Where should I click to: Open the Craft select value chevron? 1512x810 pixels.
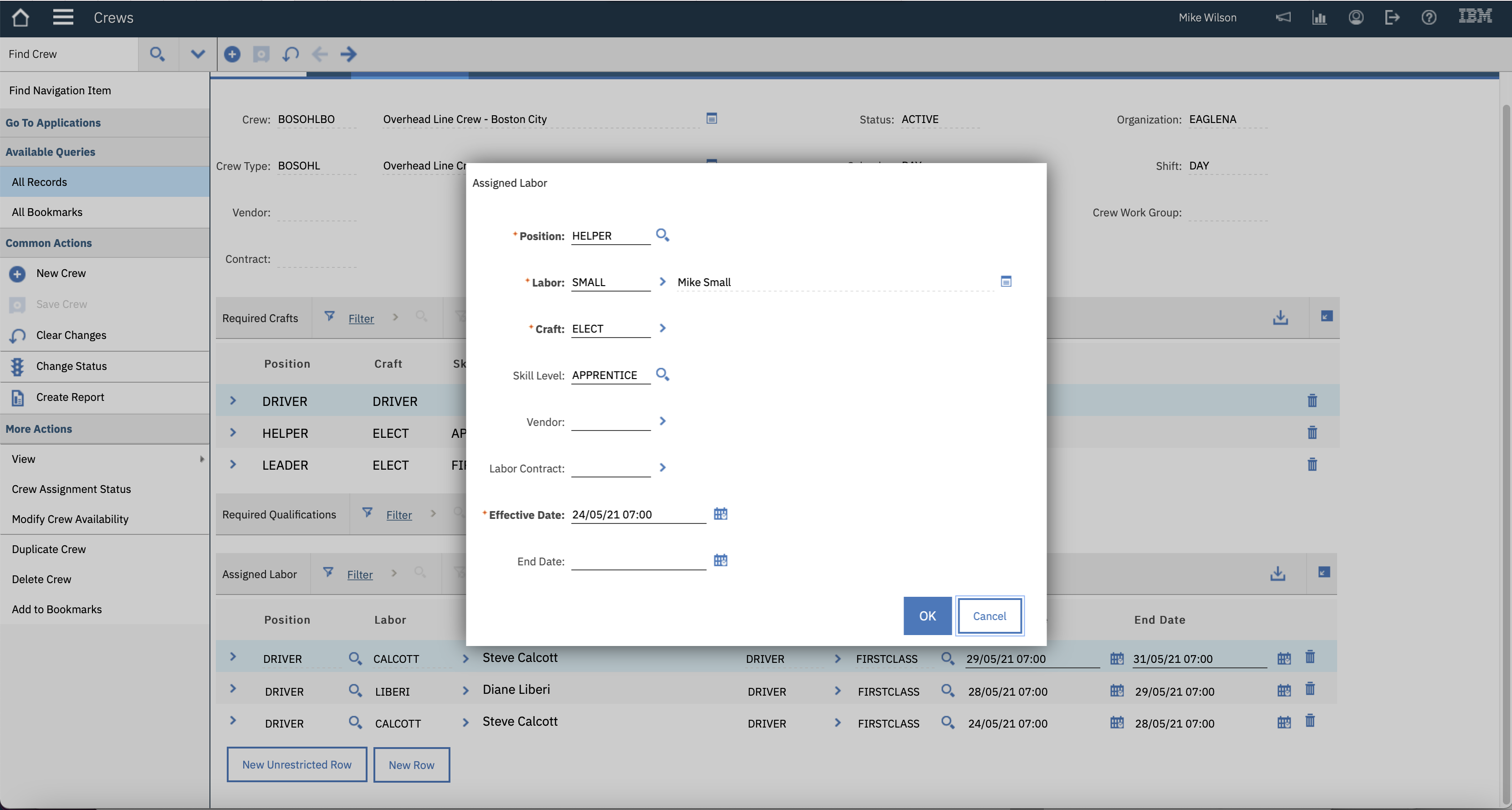coord(663,328)
